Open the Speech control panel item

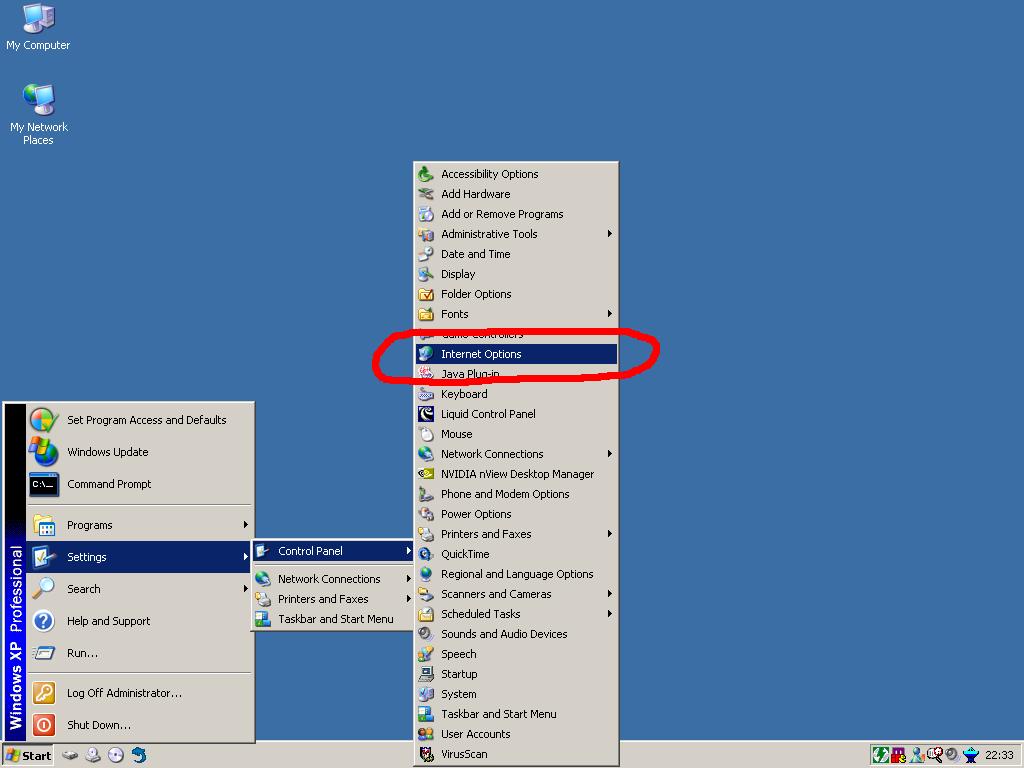[x=517, y=654]
